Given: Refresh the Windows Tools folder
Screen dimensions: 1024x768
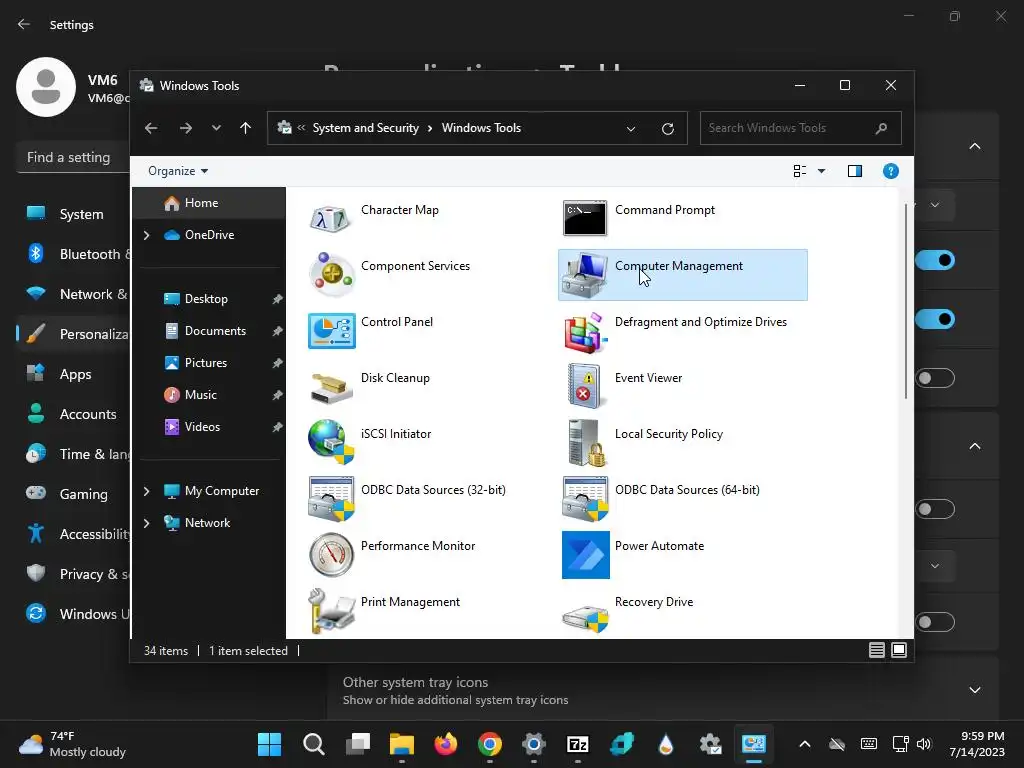Looking at the screenshot, I should (x=667, y=129).
